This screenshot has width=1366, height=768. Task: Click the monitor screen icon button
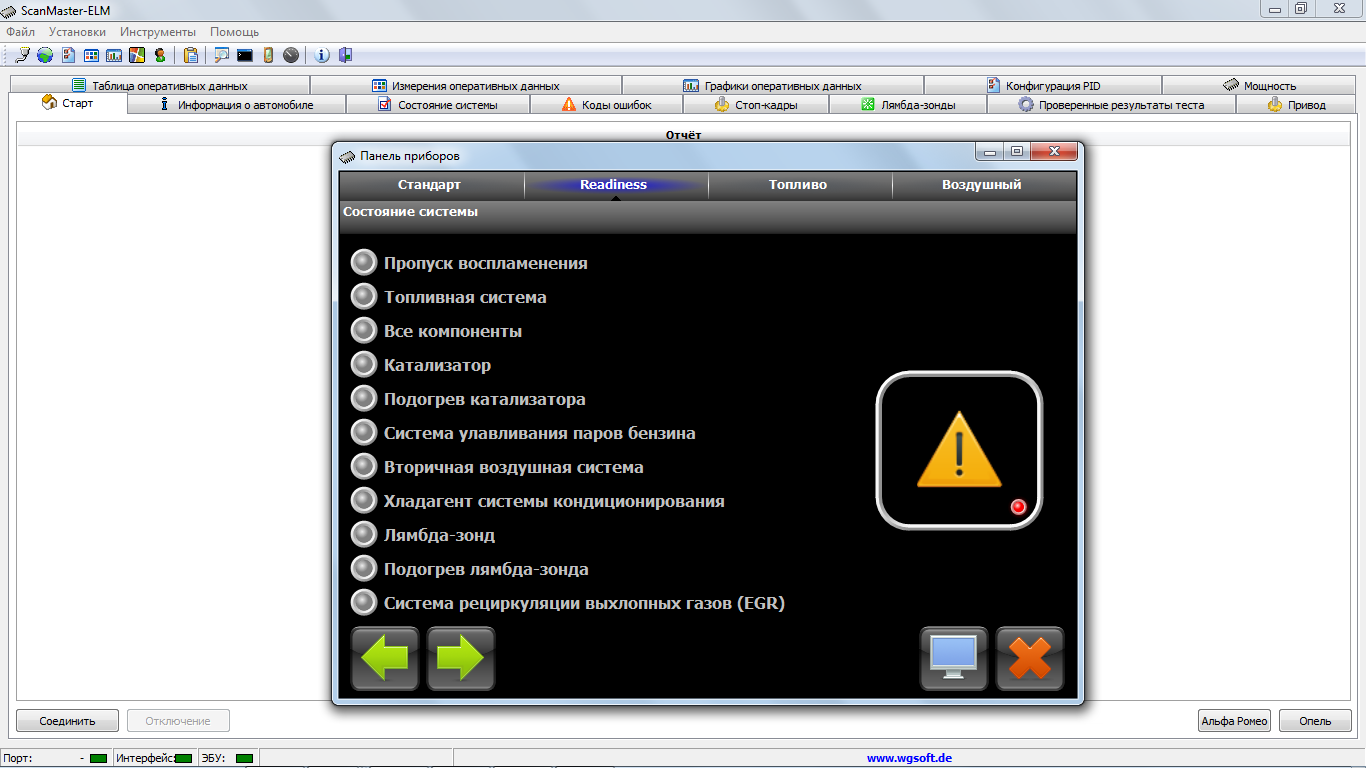[953, 658]
